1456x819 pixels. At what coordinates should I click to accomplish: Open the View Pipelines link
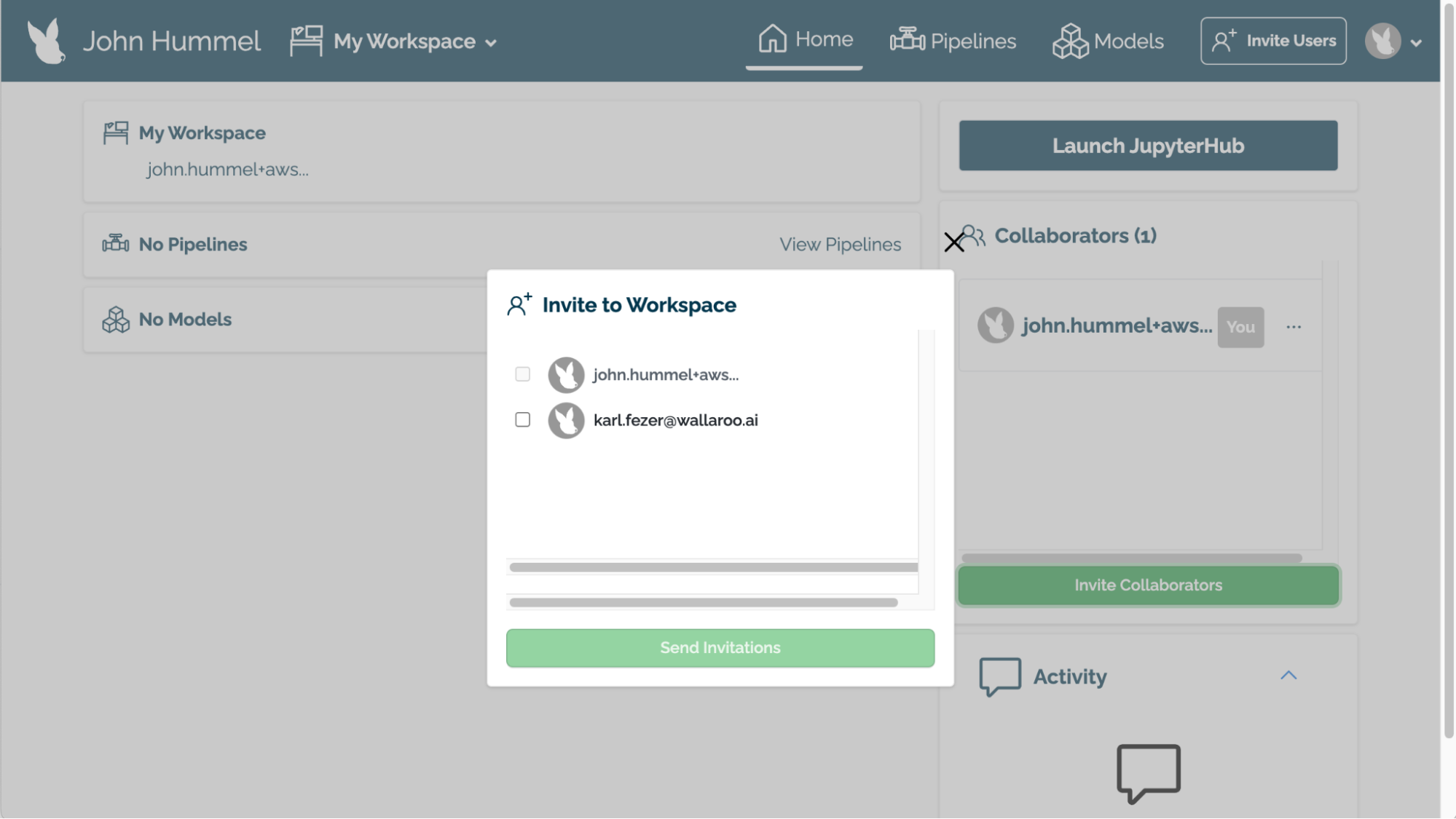pyautogui.click(x=840, y=245)
